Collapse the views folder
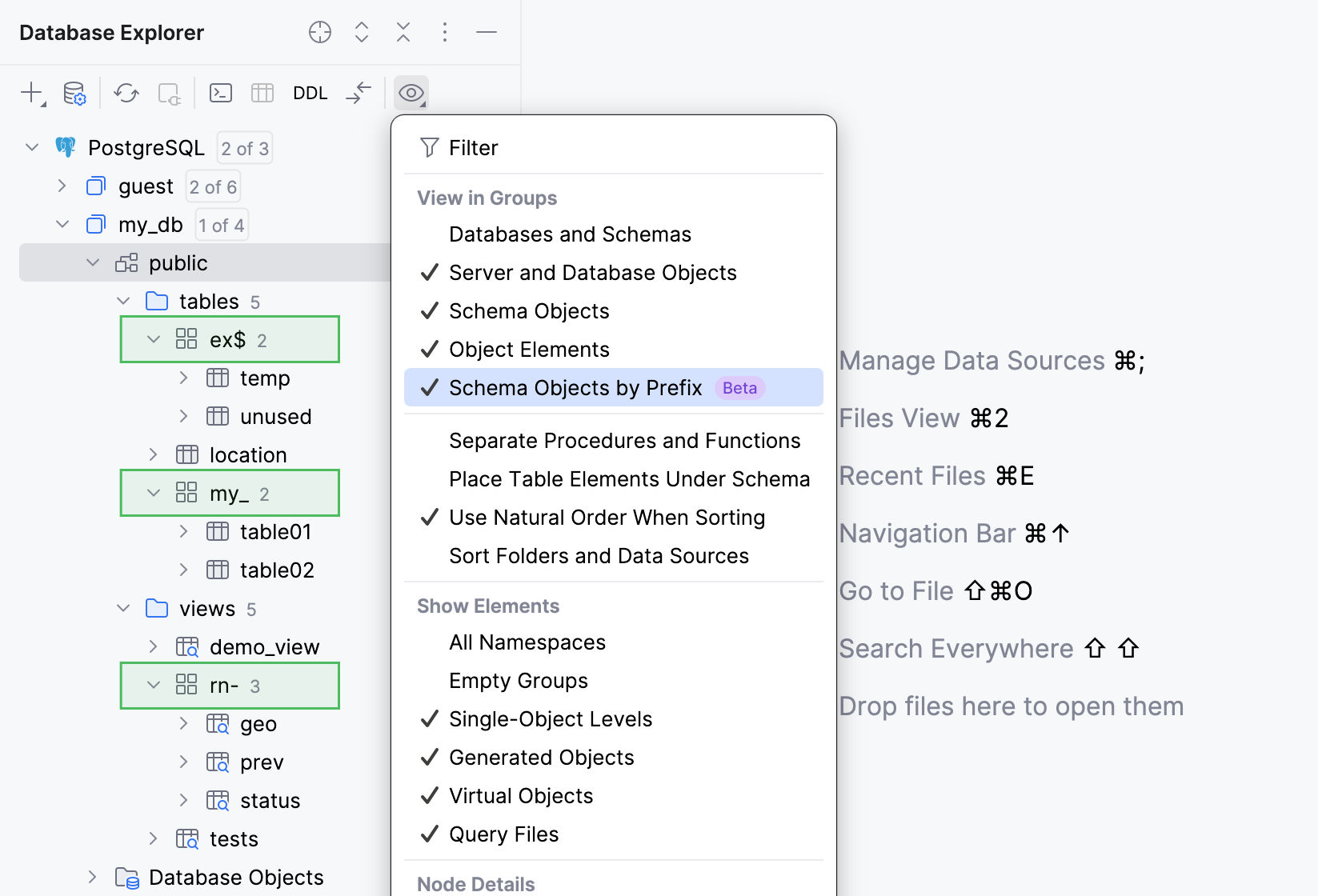The height and width of the screenshot is (896, 1318). [x=123, y=608]
